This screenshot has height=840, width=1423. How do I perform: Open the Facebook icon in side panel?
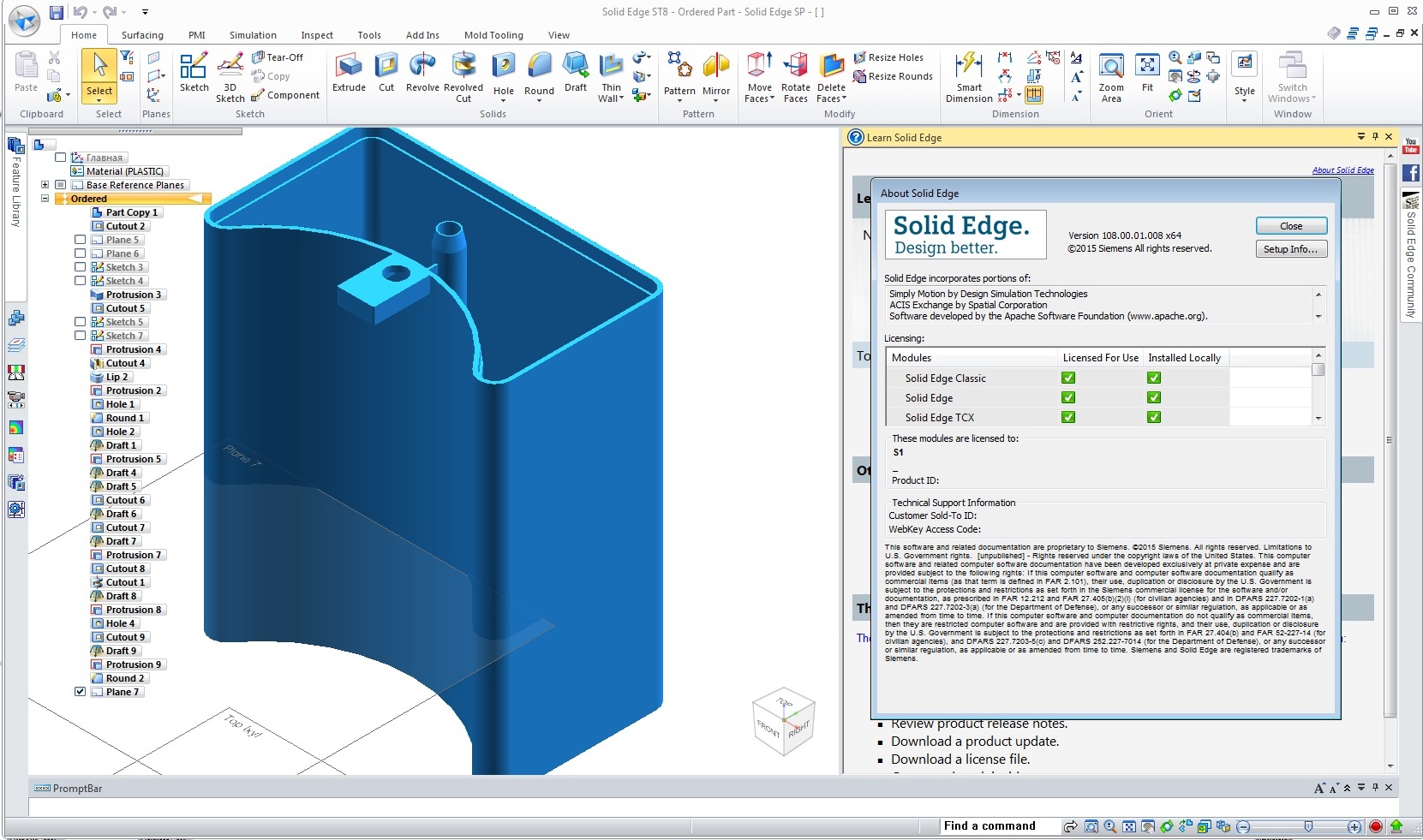click(x=1411, y=173)
